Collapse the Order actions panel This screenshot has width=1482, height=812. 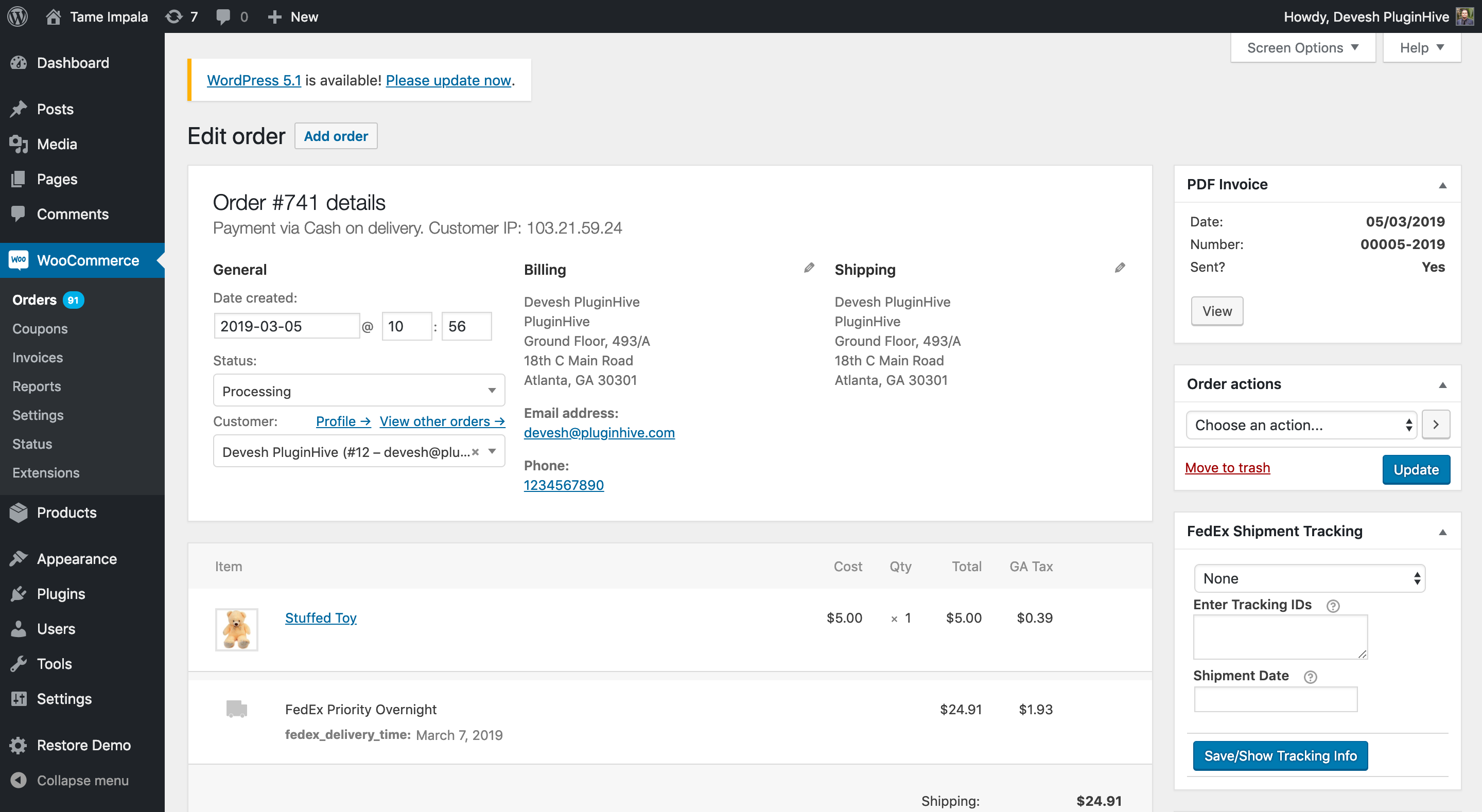(x=1442, y=385)
